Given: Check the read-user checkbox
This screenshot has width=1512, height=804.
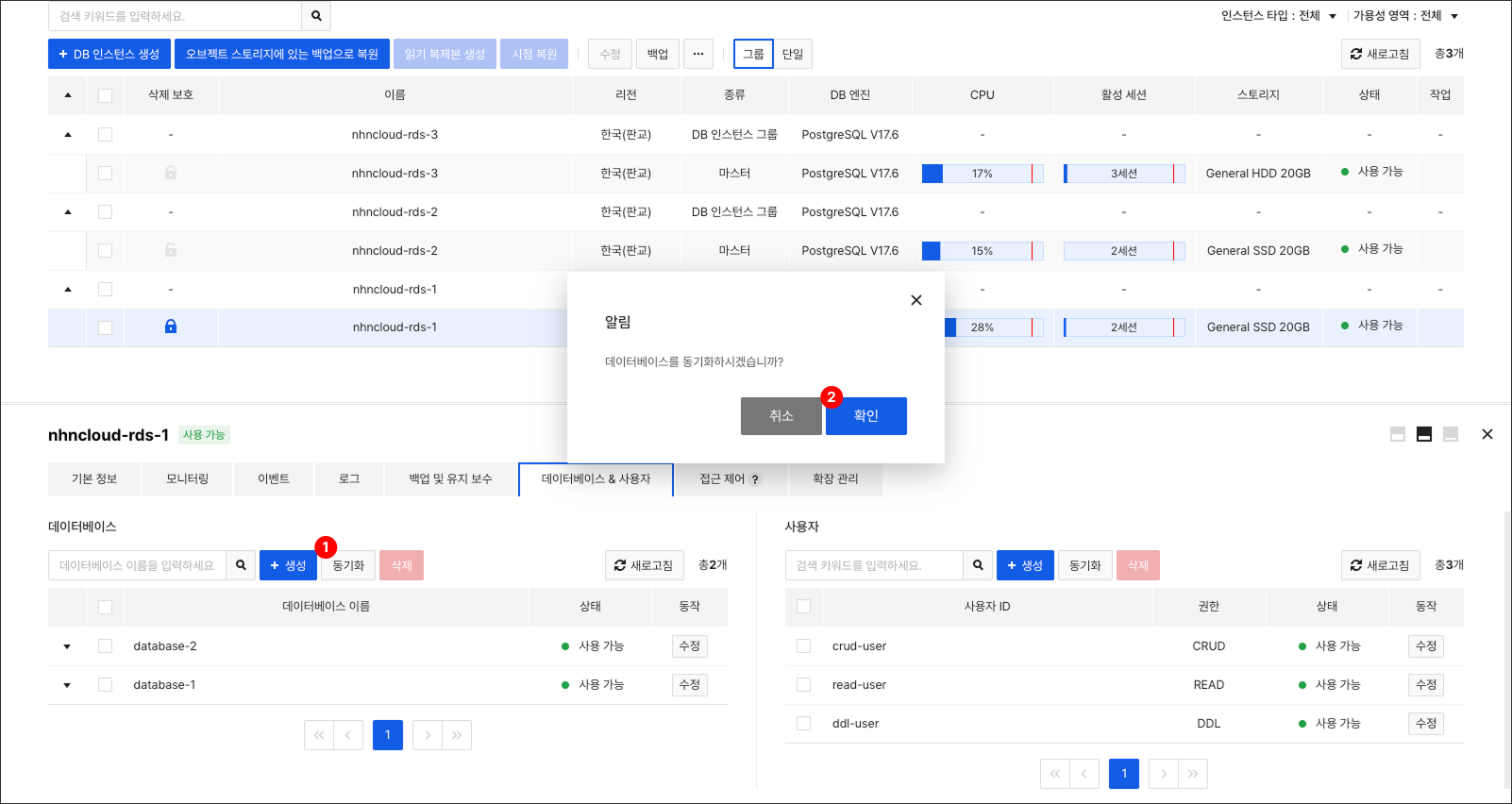Looking at the screenshot, I should pyautogui.click(x=803, y=685).
